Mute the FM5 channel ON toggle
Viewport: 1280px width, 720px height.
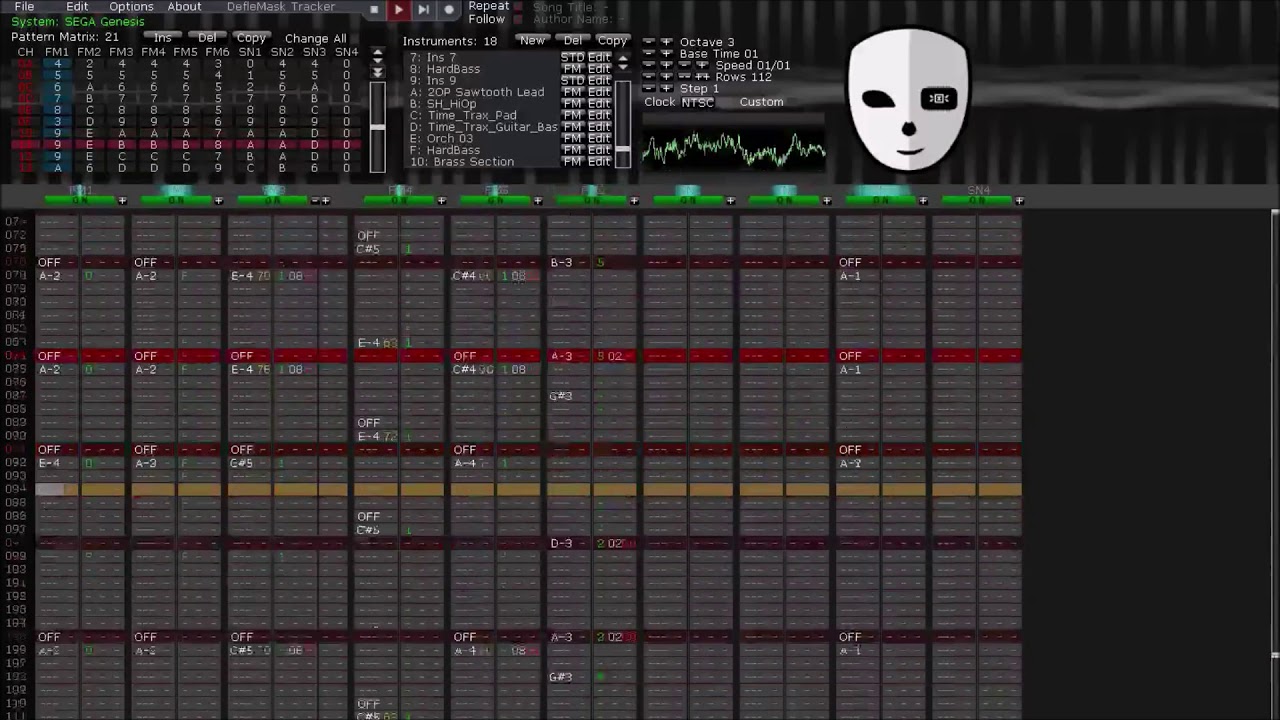click(495, 201)
